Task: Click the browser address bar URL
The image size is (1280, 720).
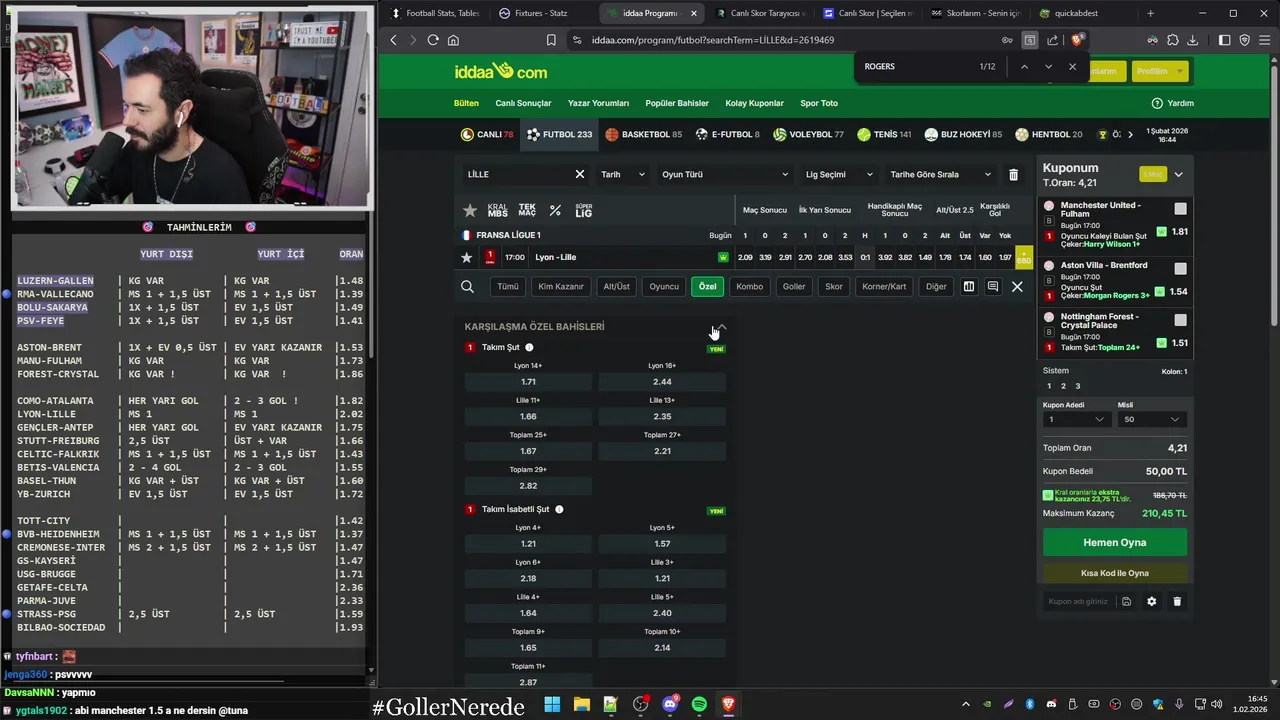Action: click(712, 40)
